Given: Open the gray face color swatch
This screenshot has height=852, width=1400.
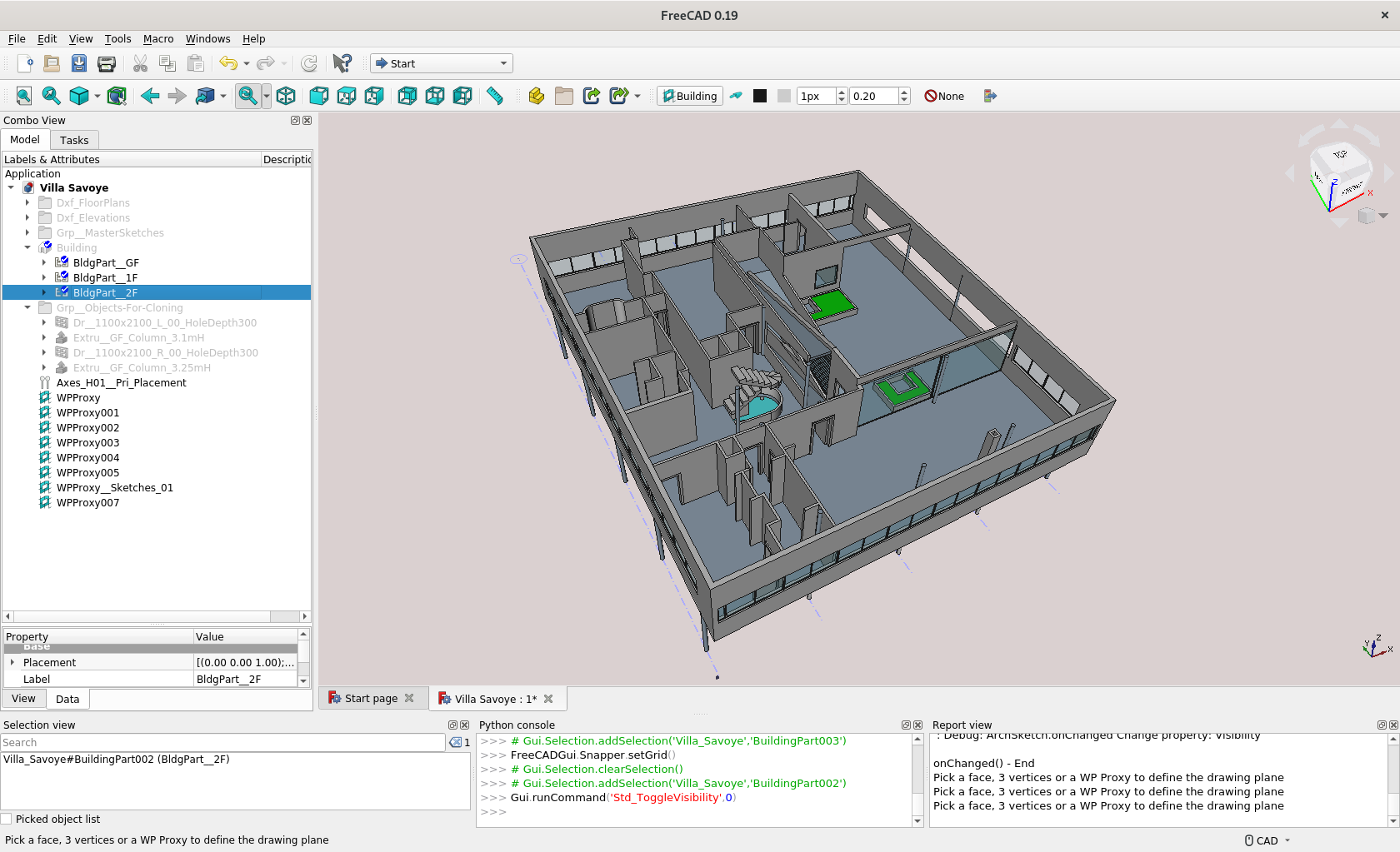Looking at the screenshot, I should click(x=784, y=96).
